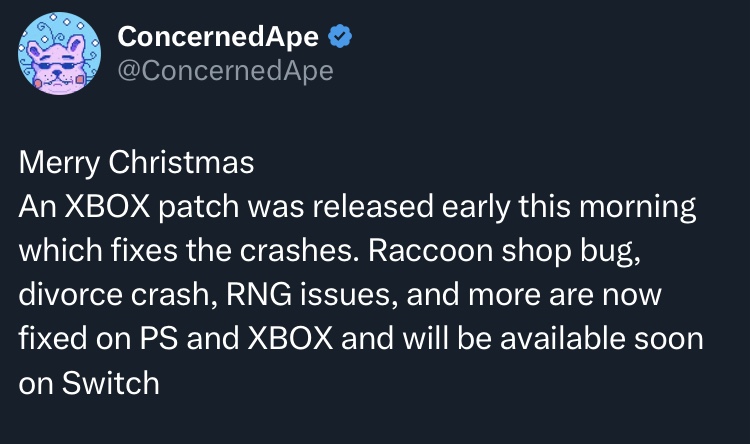Image resolution: width=750 pixels, height=444 pixels.
Task: Click the "Merry Christmas" line of the tweet
Action: pyautogui.click(x=136, y=162)
